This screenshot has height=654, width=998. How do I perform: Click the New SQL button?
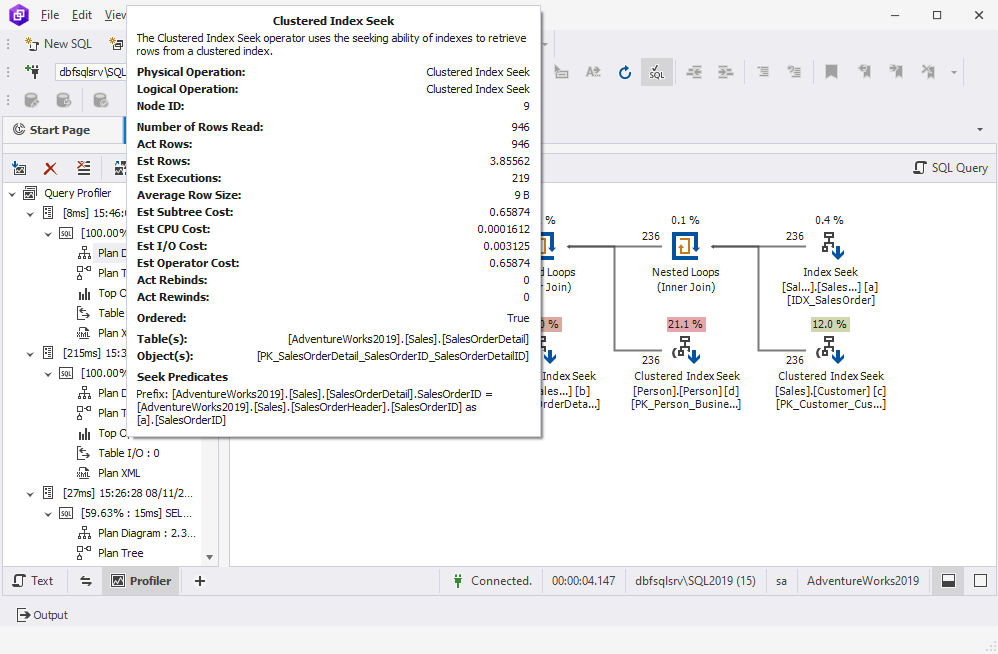tap(59, 44)
